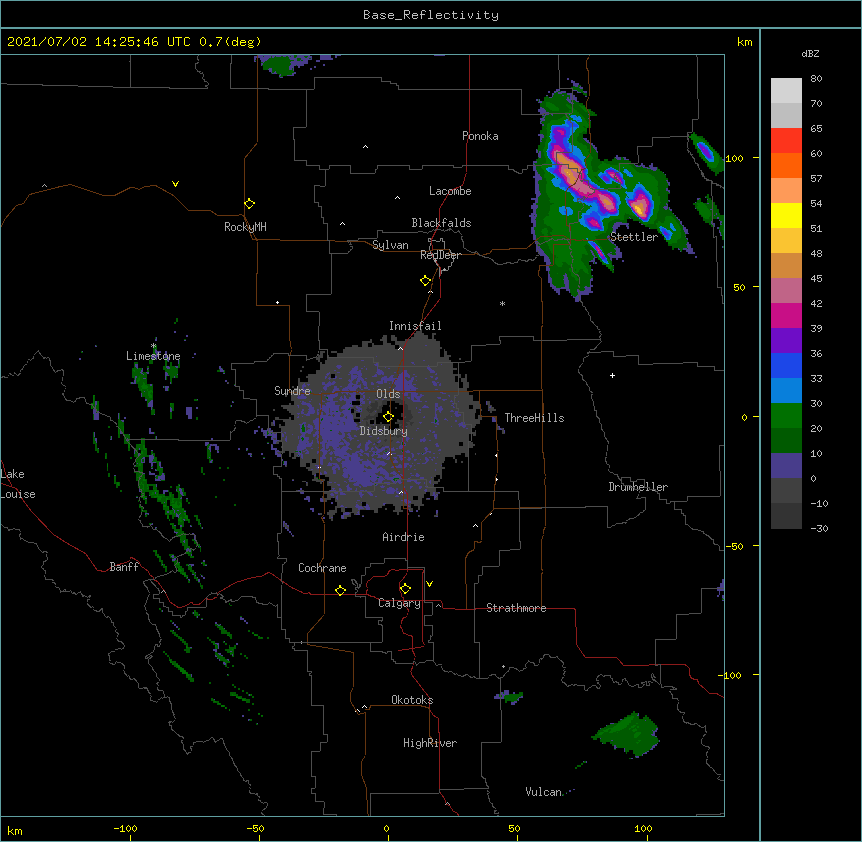Image resolution: width=862 pixels, height=842 pixels.
Task: Click the Sundre town label
Action: 292,391
